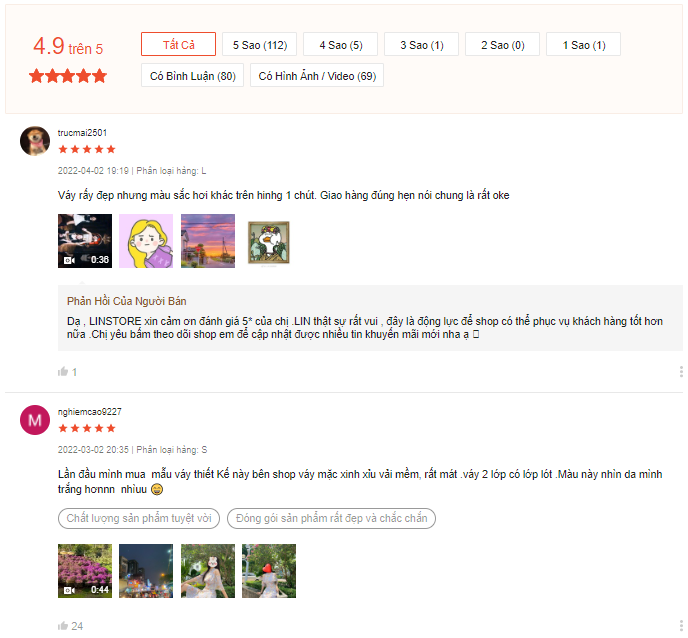Filter by Có Hình Ảnh / Video (69)

pos(317,76)
